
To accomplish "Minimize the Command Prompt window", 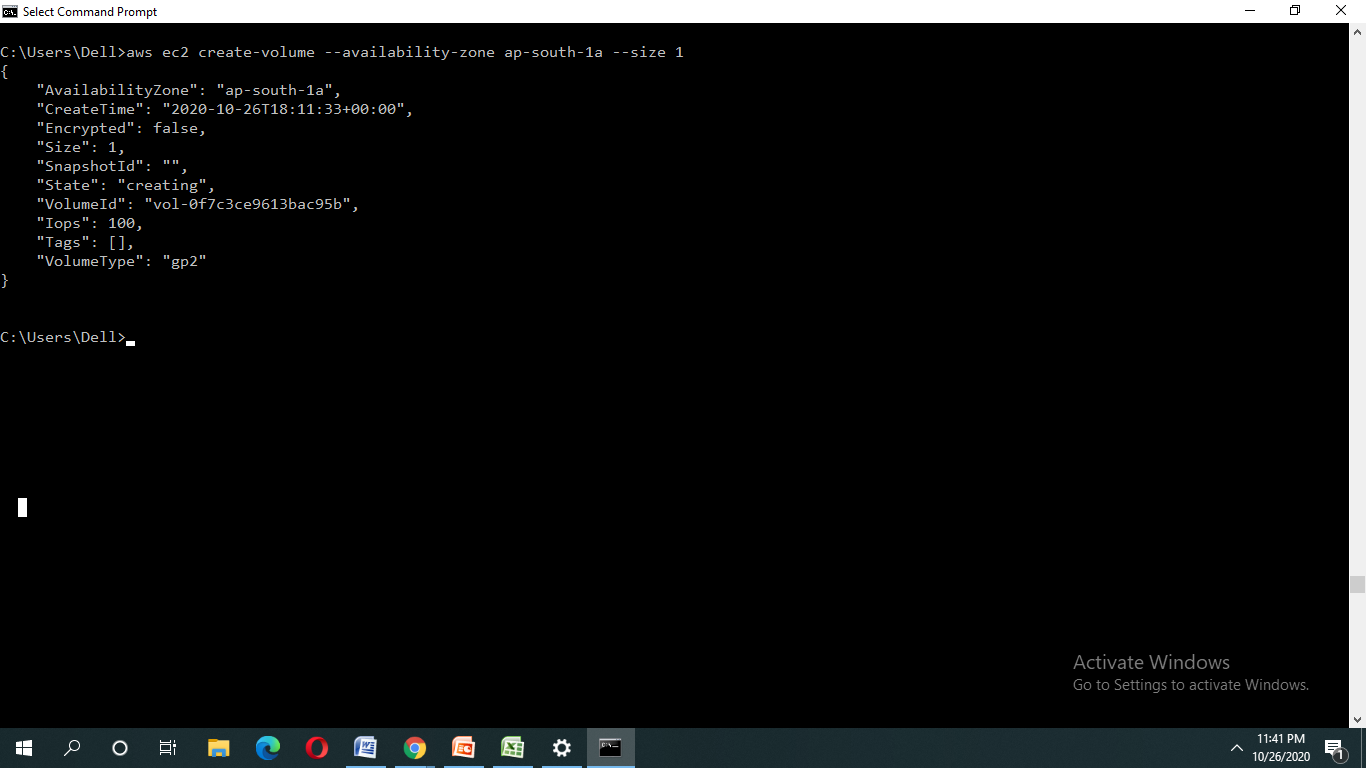I will click(1250, 11).
